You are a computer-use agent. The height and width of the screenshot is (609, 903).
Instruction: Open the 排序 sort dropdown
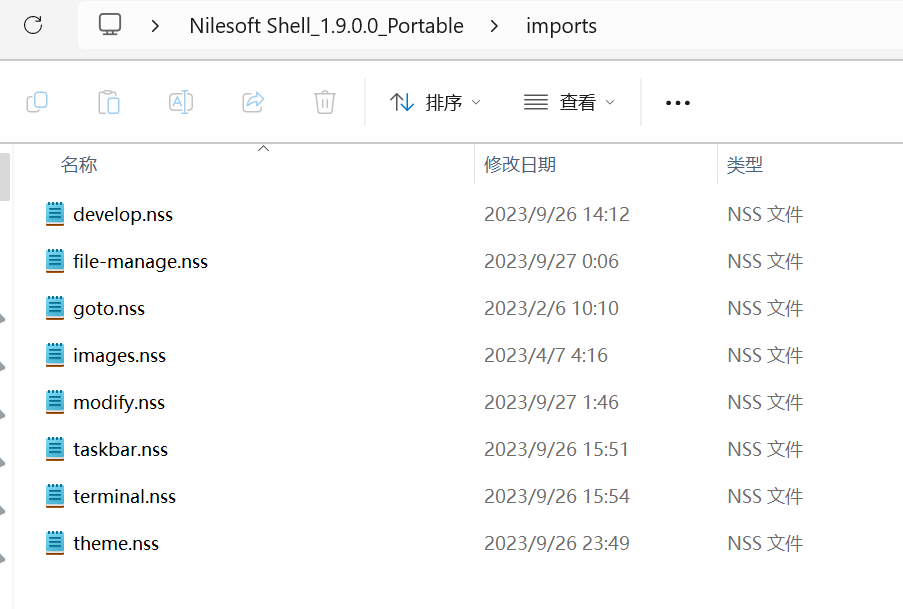(x=435, y=102)
